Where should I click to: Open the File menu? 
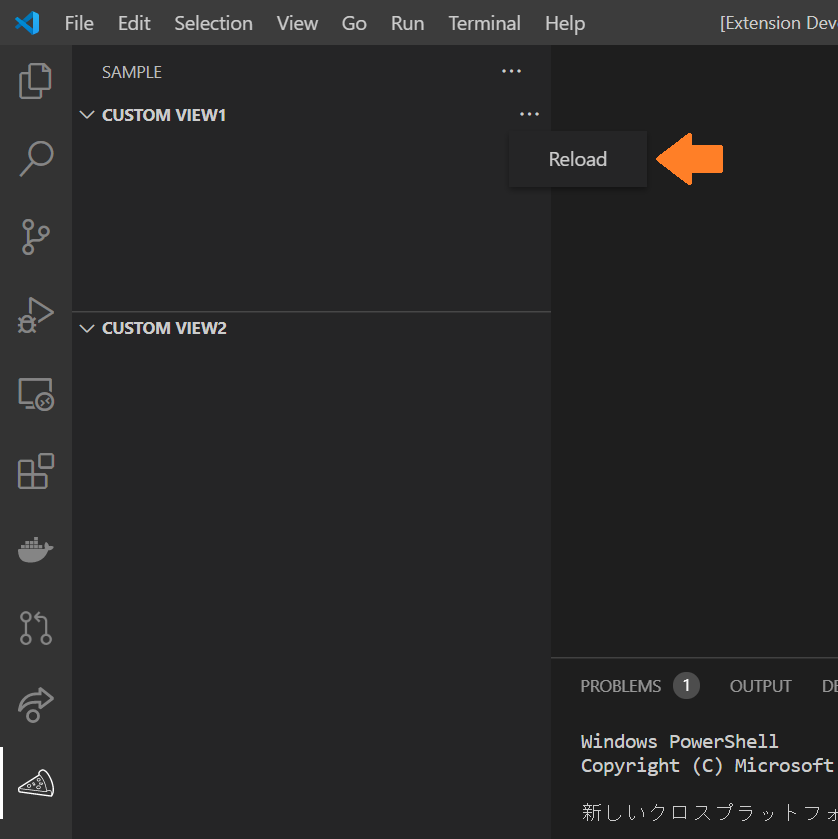pos(79,23)
